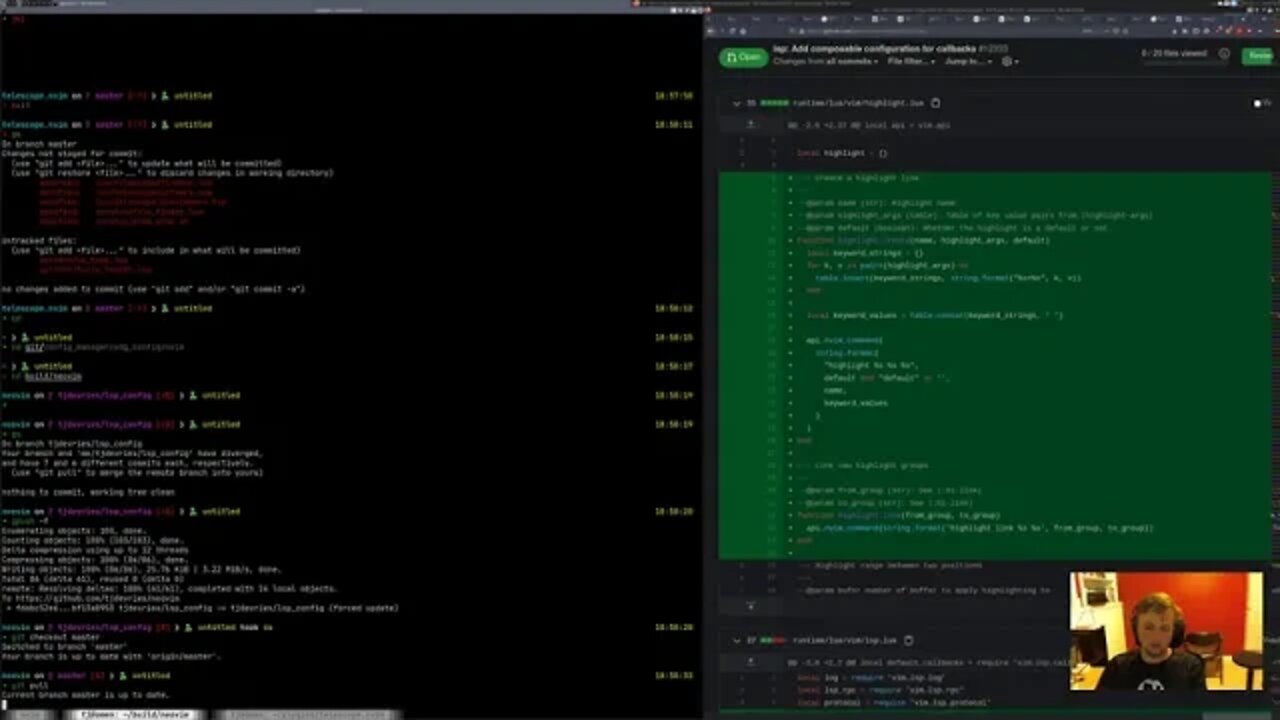Screen dimensions: 1280x720
Task: Click the pull request title text
Action: pos(874,47)
